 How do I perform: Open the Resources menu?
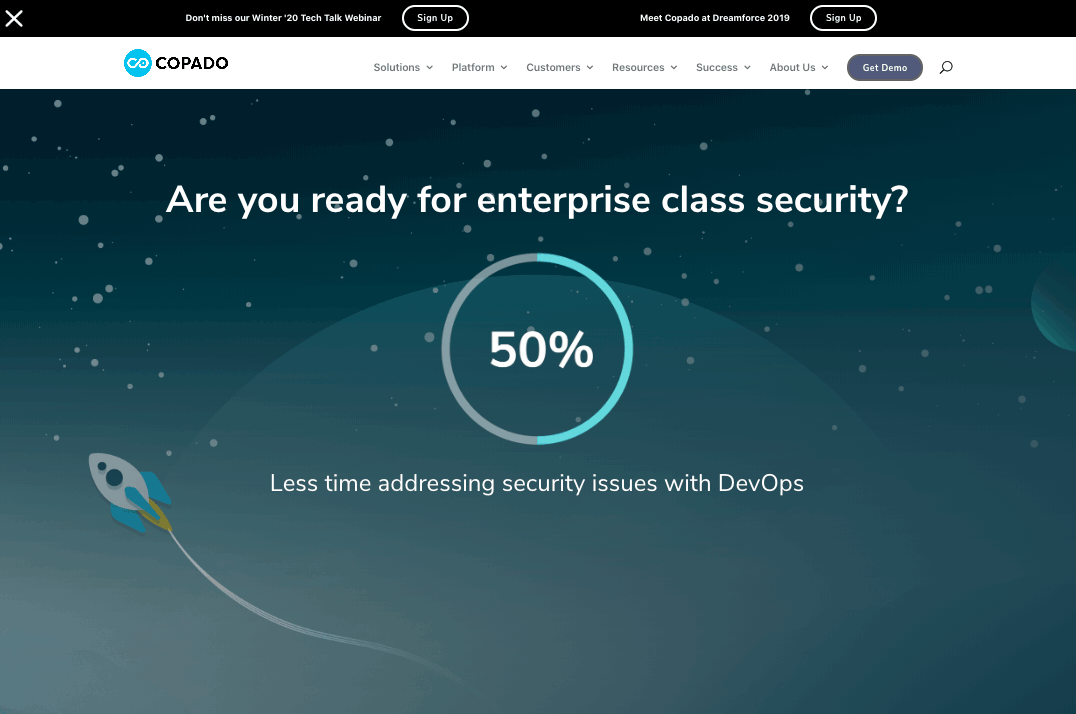[x=638, y=68]
